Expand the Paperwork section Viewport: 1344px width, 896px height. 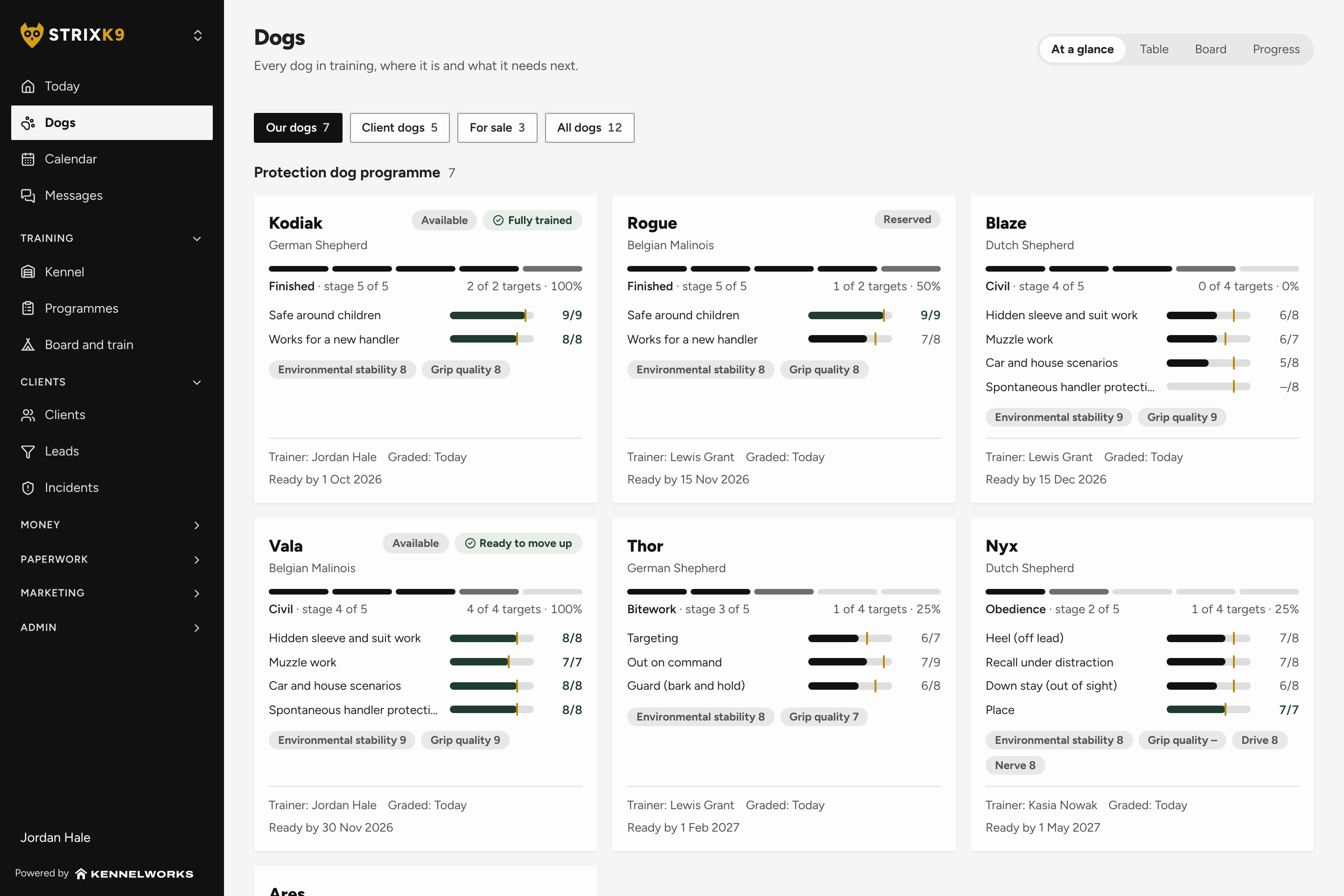point(112,560)
